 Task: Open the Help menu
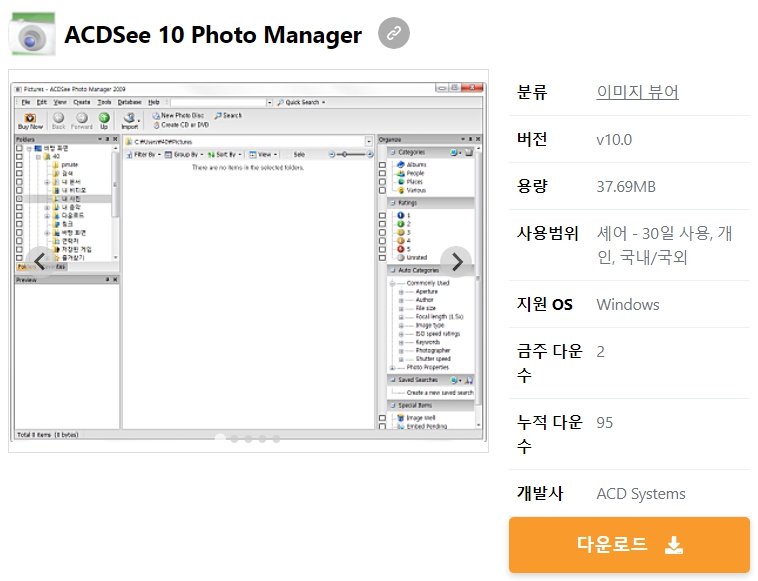(x=154, y=102)
